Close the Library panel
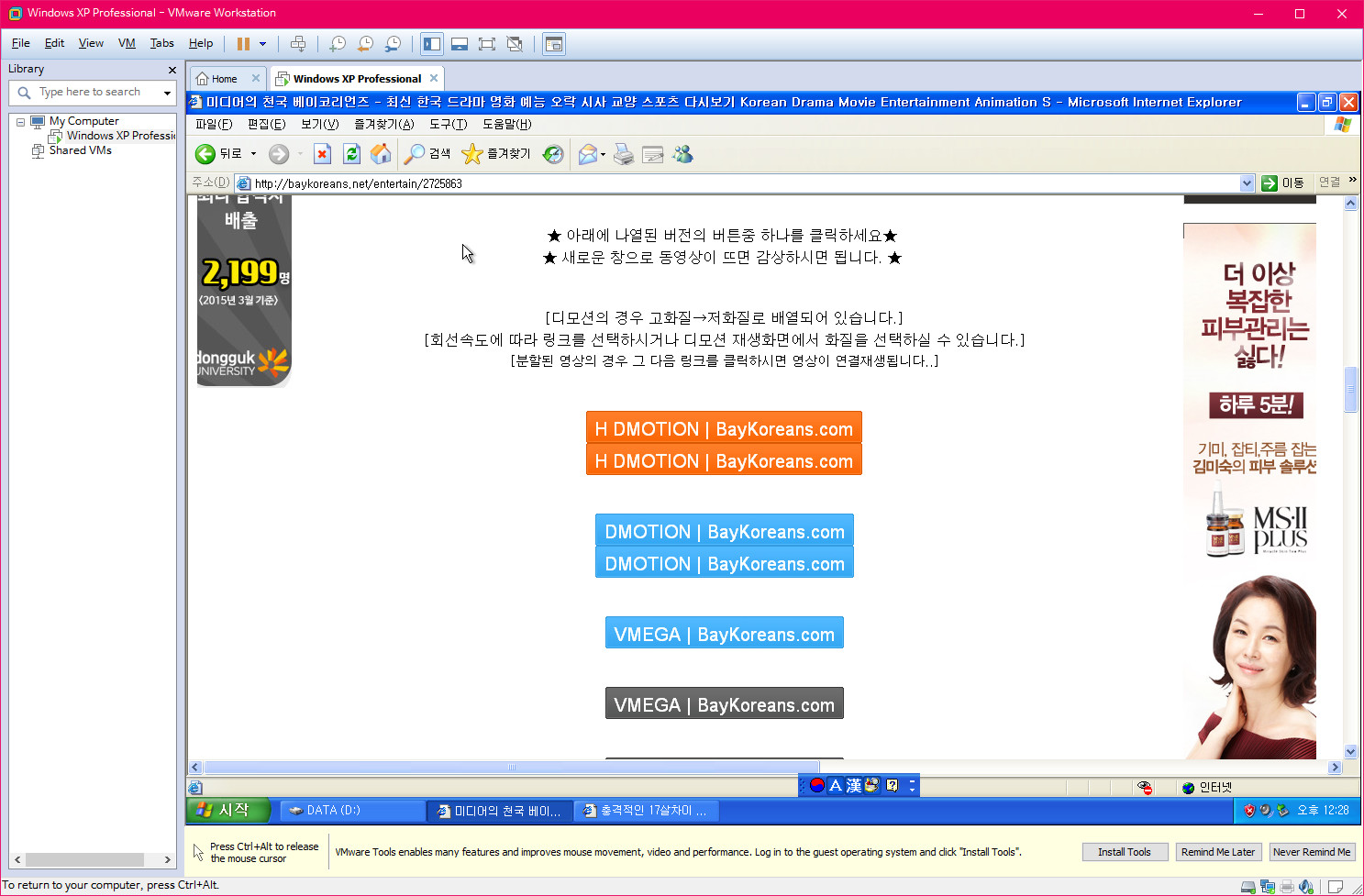This screenshot has height=896, width=1364. [x=172, y=70]
